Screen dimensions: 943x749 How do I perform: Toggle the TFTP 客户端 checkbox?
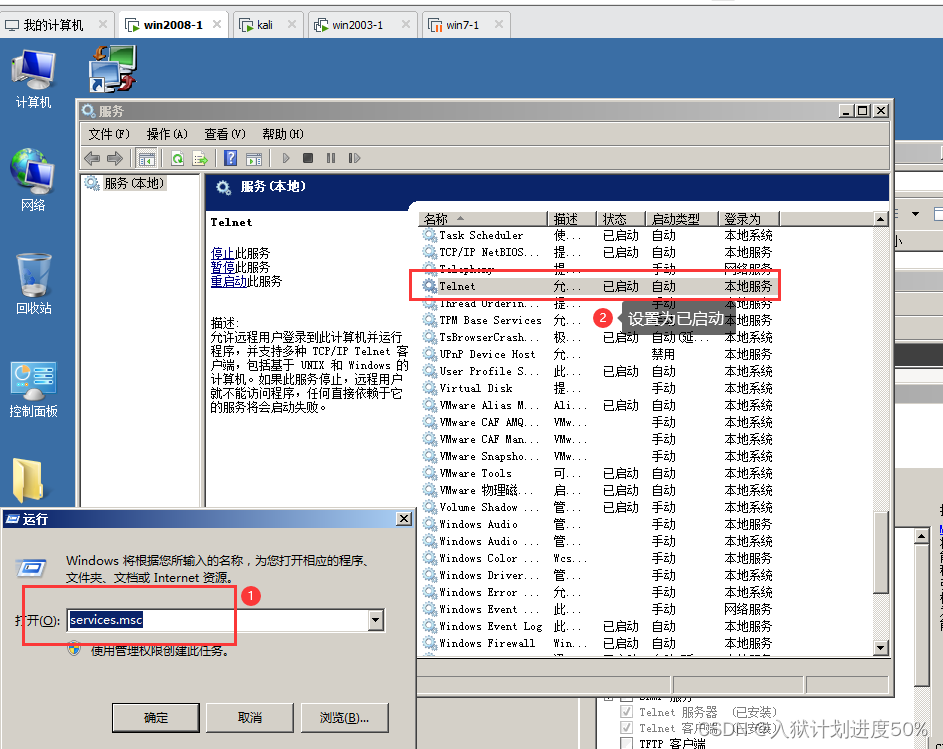(x=626, y=744)
